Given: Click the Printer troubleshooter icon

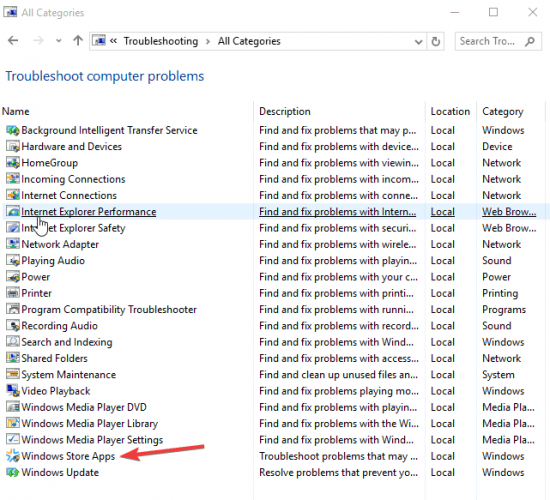Looking at the screenshot, I should tap(13, 293).
